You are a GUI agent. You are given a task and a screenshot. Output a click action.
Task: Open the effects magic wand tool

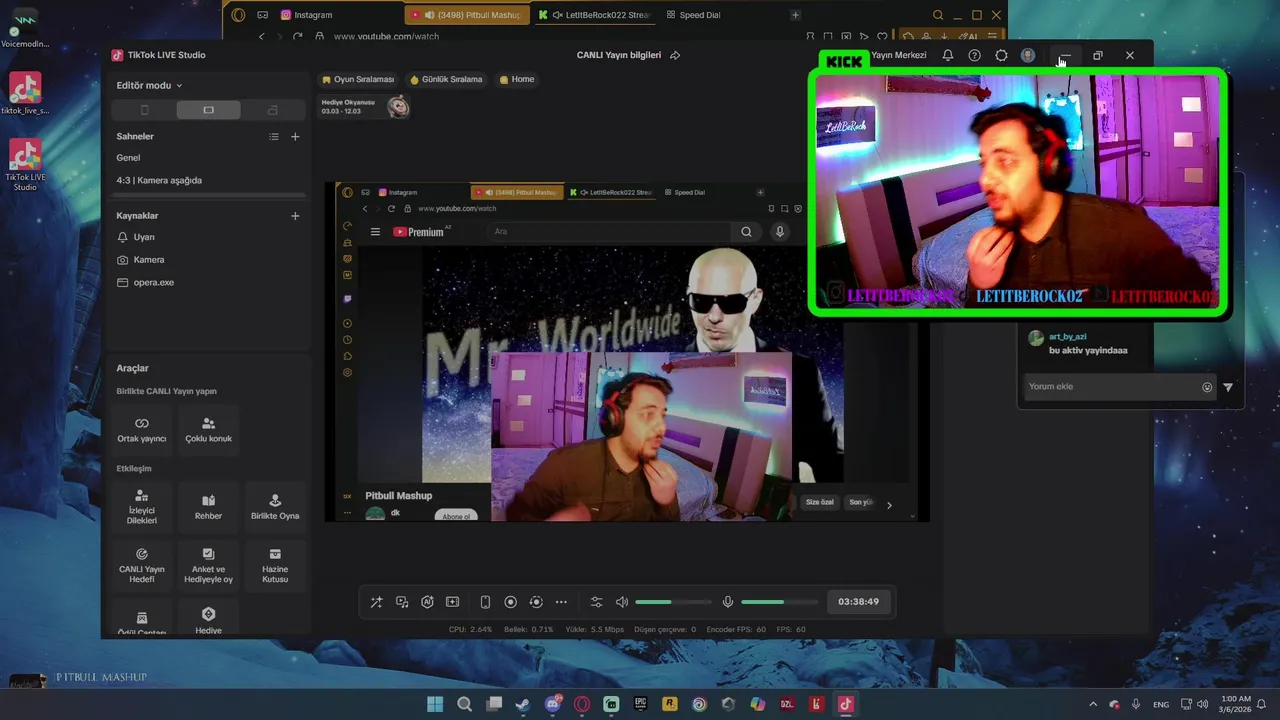coord(376,602)
